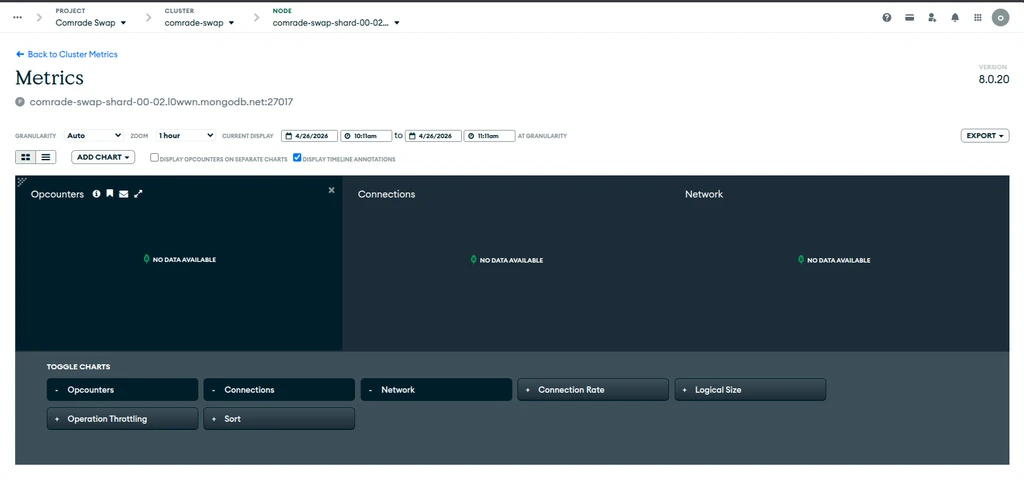The image size is (1024, 486).
Task: Open the notifications bell
Action: [955, 18]
